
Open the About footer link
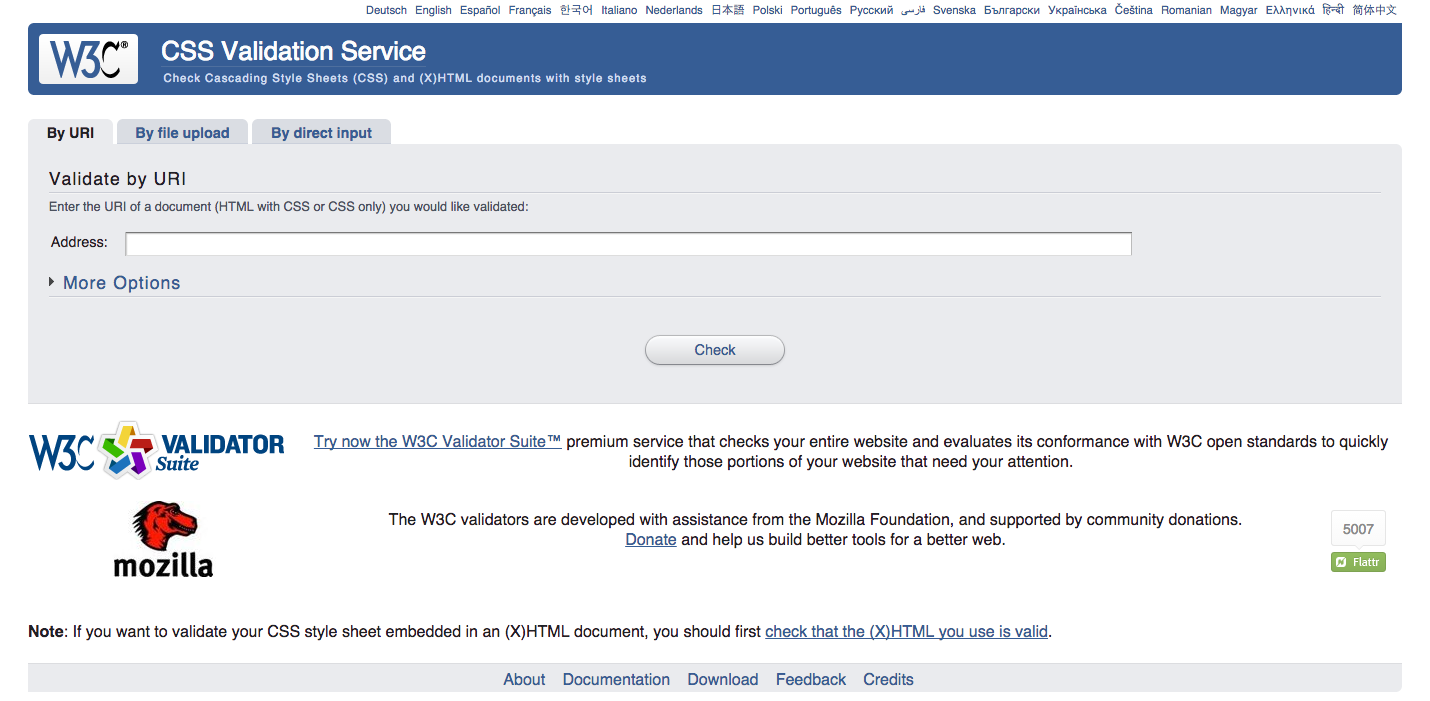[x=524, y=680]
